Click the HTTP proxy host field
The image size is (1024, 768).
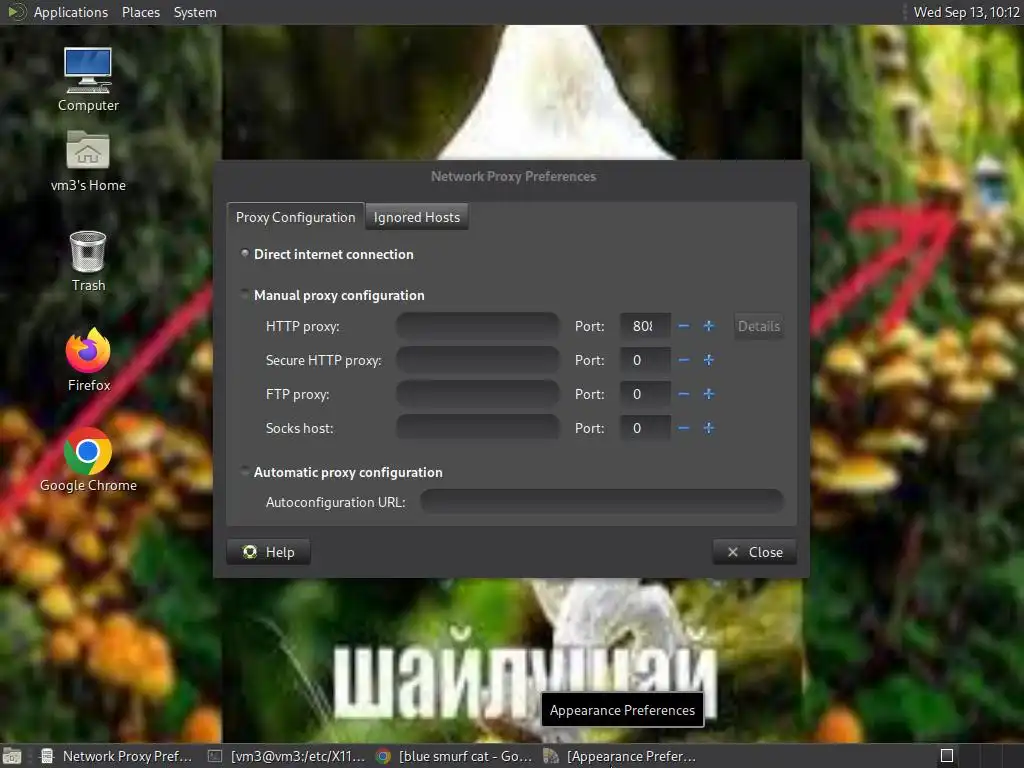click(477, 326)
